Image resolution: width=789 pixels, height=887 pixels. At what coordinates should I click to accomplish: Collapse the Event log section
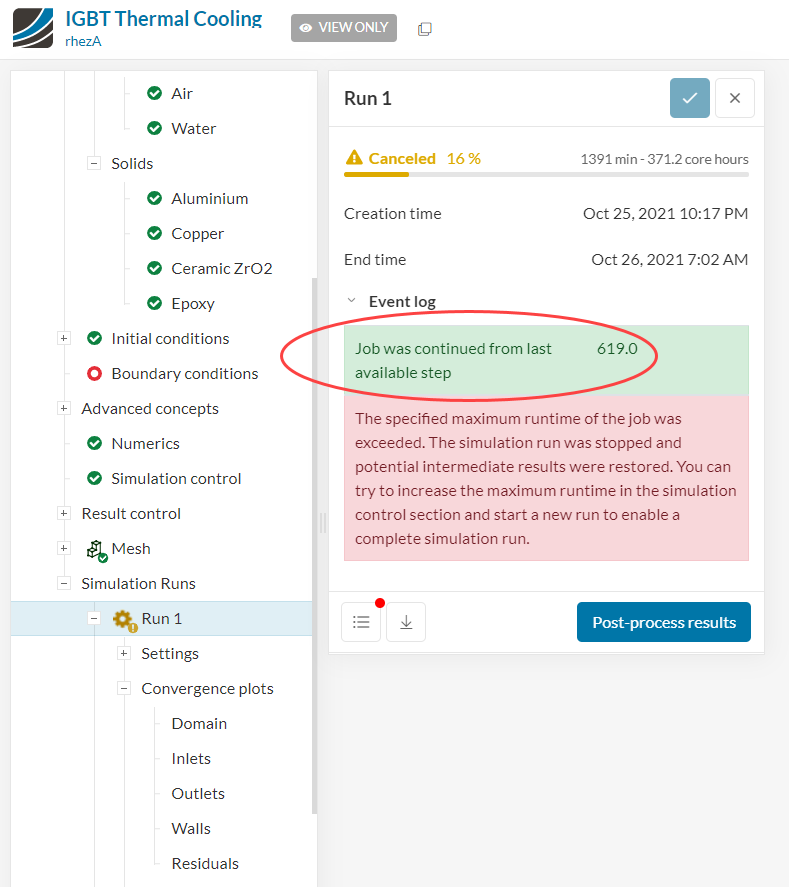(351, 301)
